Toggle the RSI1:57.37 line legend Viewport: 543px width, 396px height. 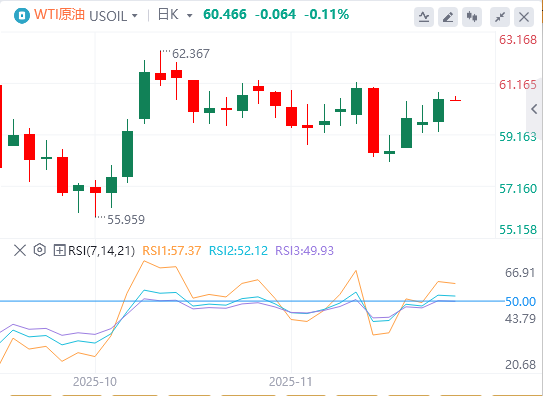point(172,251)
